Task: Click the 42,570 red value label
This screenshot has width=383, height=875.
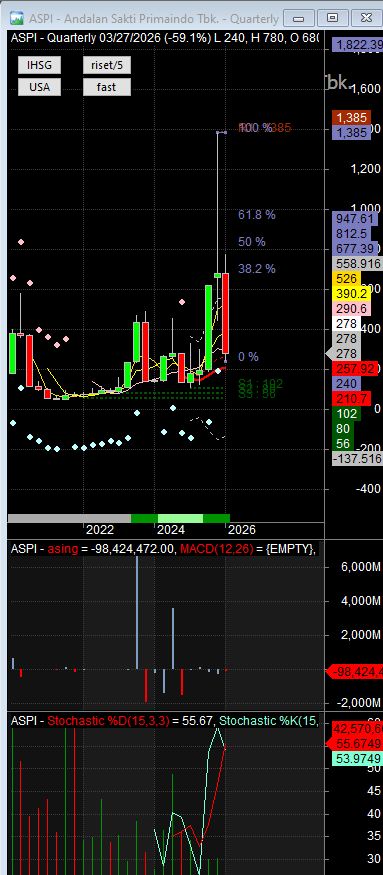Action: pos(357,729)
